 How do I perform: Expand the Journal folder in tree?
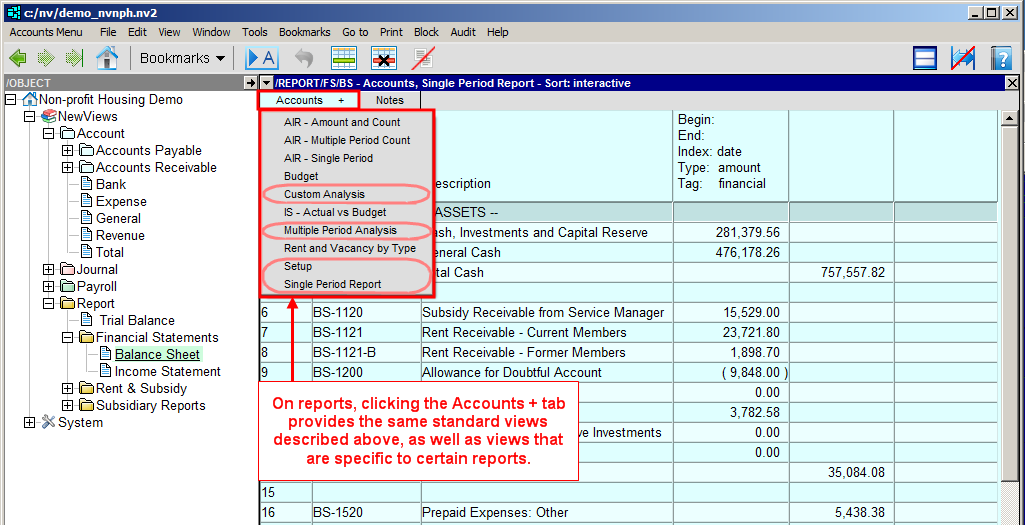pos(49,270)
